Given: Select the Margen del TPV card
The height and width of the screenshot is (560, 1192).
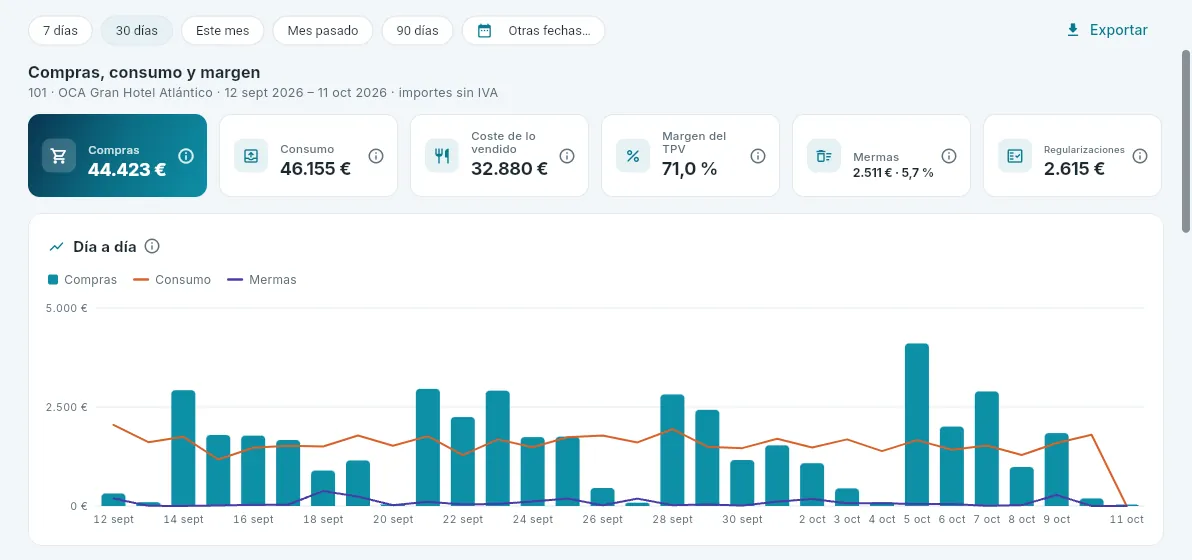Looking at the screenshot, I should (x=690, y=156).
